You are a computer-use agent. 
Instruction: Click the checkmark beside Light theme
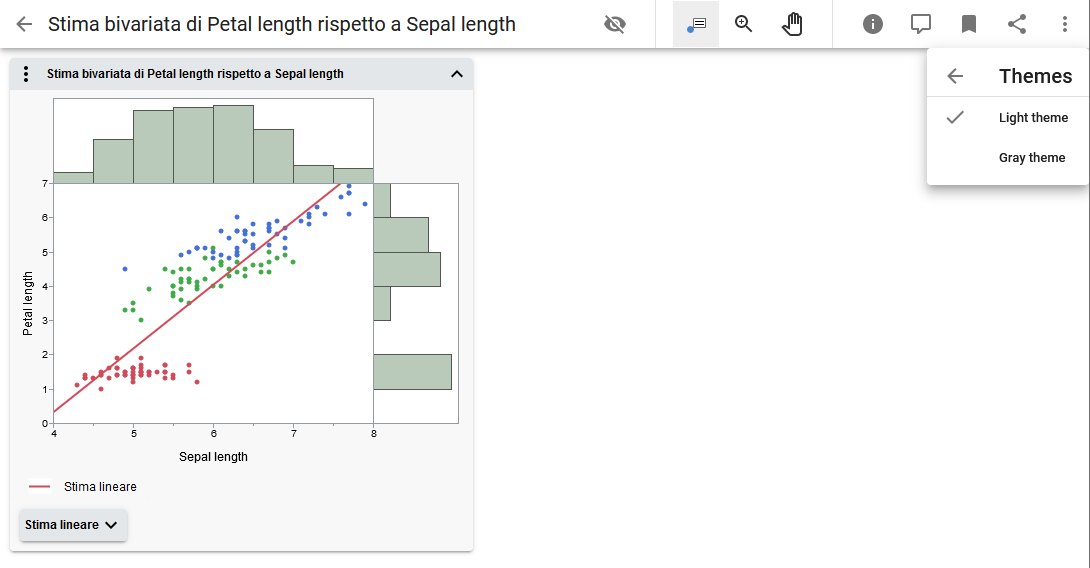click(955, 118)
